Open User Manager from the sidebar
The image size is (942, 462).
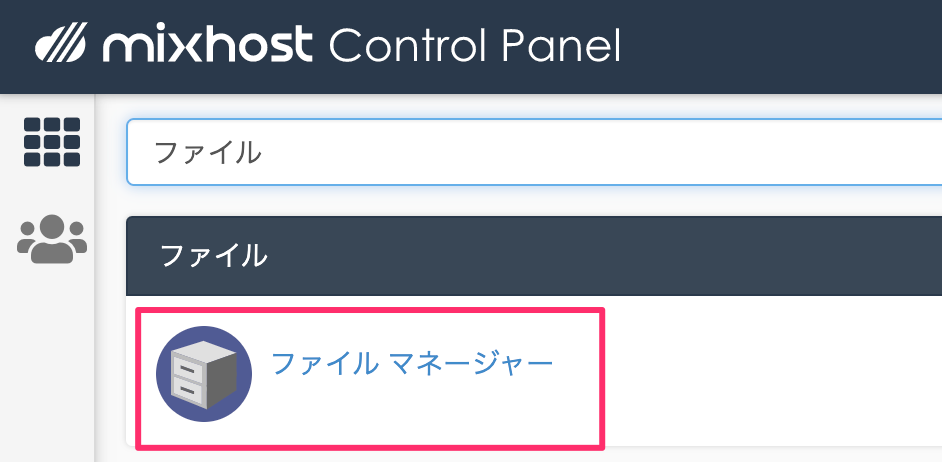click(x=52, y=239)
